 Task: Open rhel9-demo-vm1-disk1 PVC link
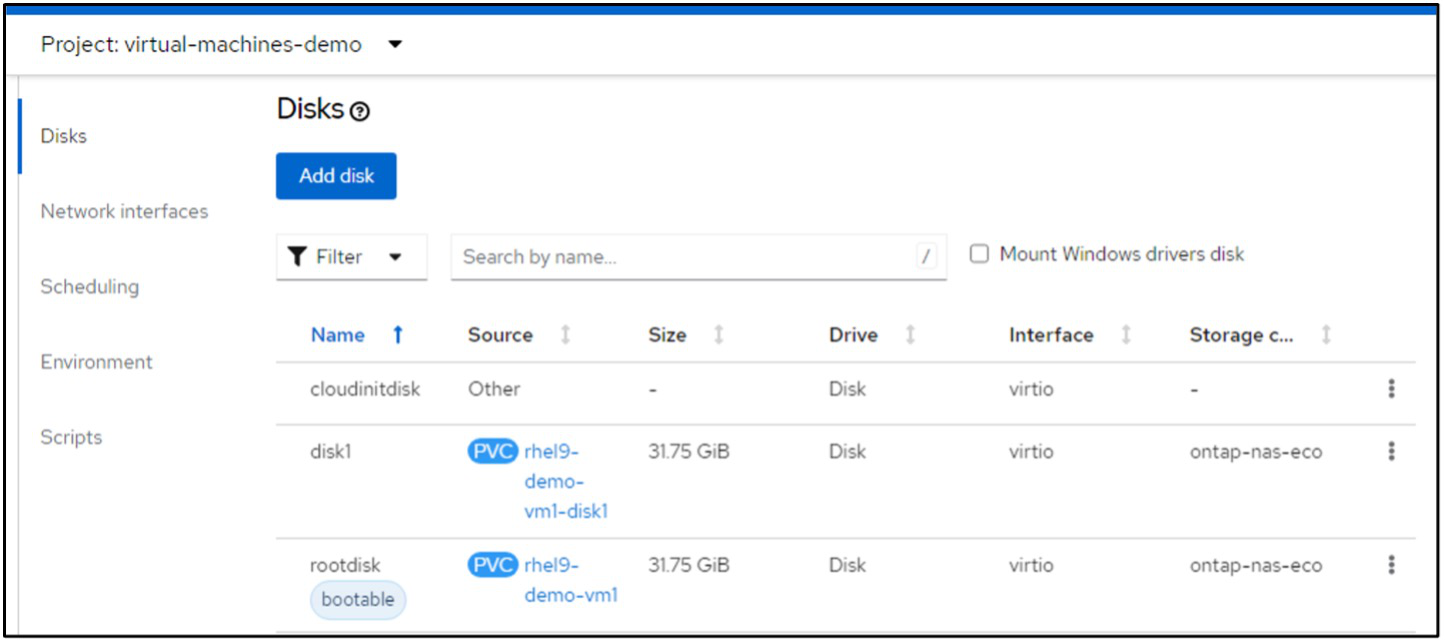[x=566, y=481]
